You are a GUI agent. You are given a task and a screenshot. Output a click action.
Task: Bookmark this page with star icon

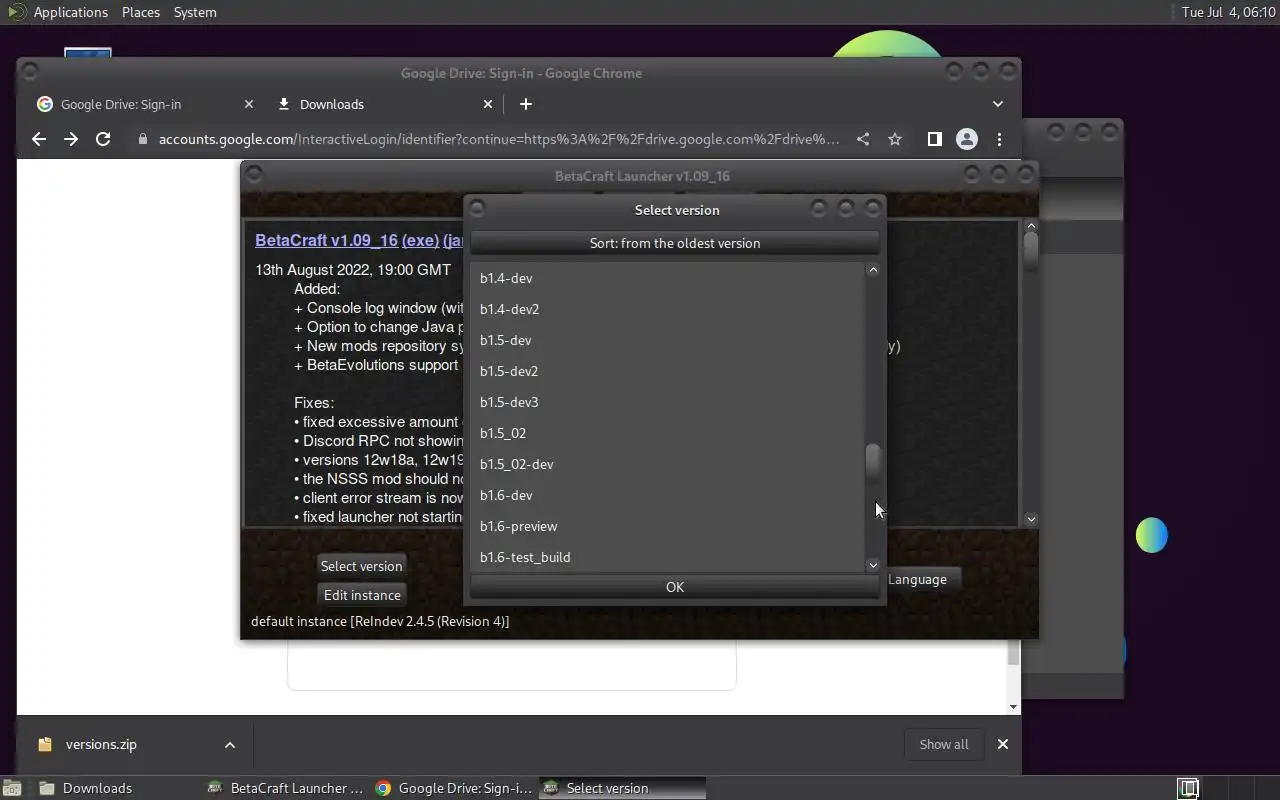[x=895, y=139]
